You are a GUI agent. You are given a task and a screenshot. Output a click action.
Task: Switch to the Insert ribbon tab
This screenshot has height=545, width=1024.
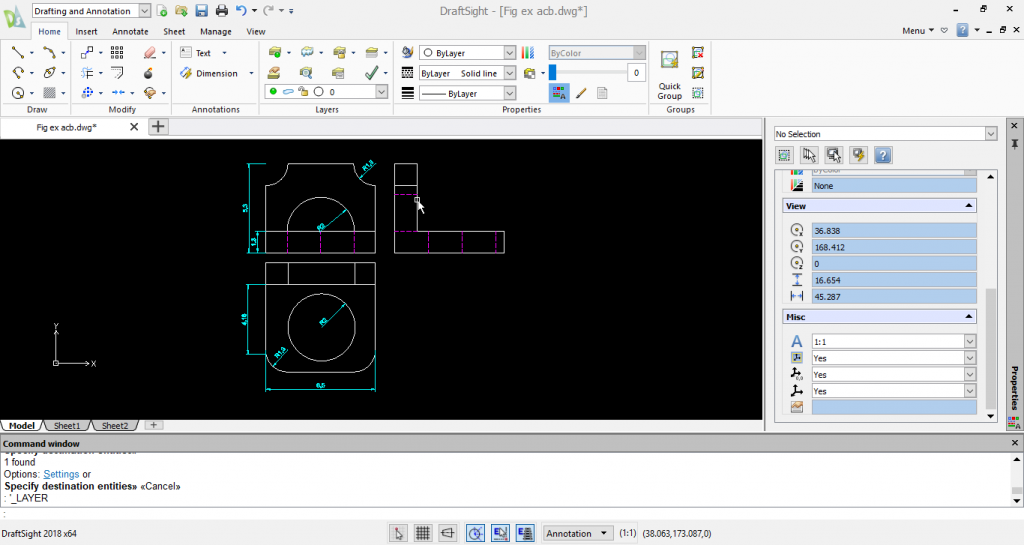(86, 31)
